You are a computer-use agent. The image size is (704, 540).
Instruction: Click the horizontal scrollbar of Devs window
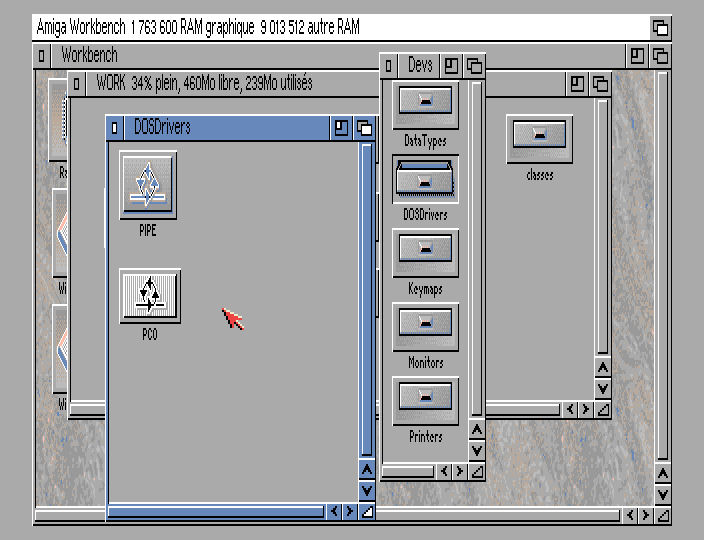point(408,471)
